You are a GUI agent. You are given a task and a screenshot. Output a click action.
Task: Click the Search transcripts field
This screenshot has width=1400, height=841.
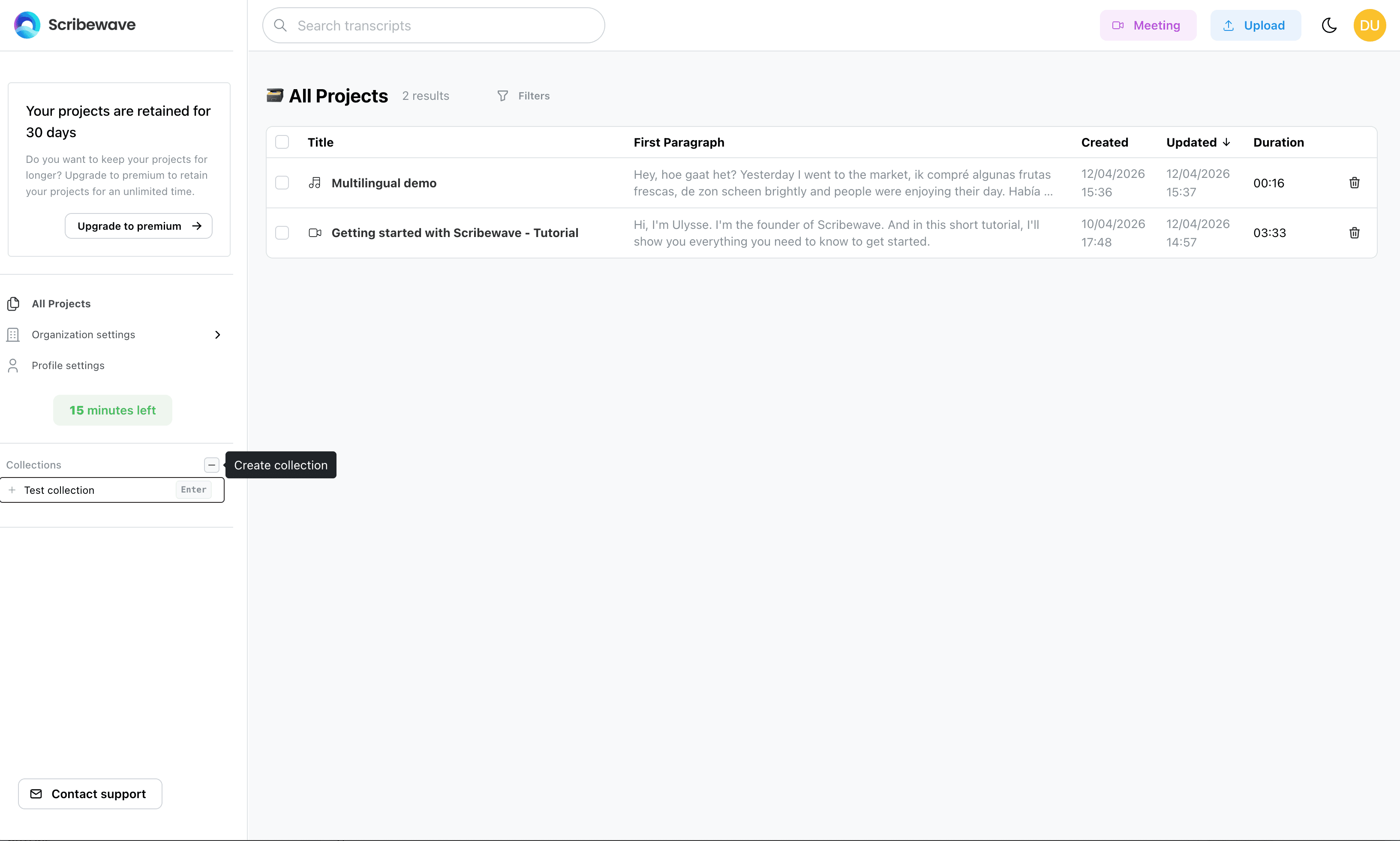pos(433,25)
